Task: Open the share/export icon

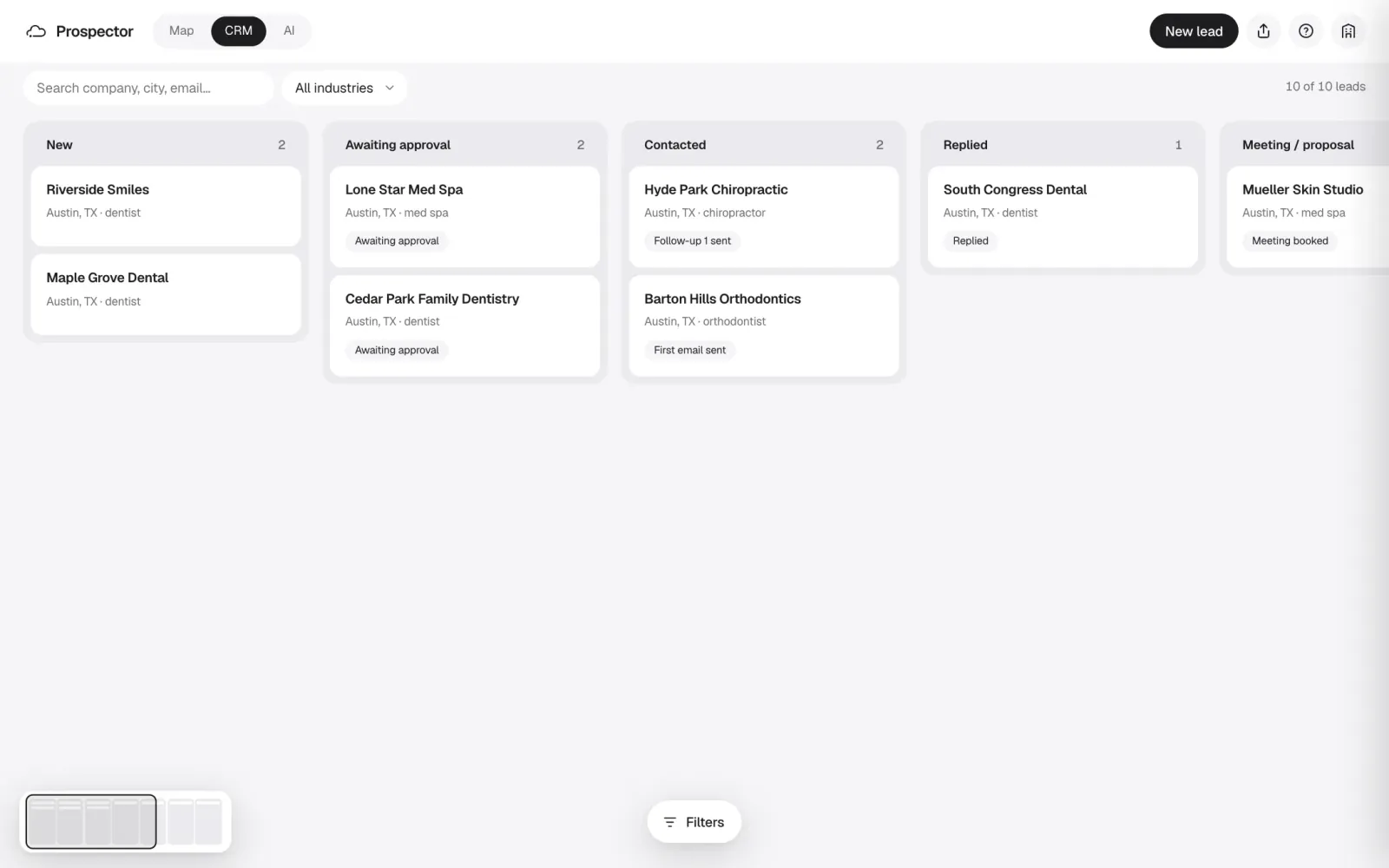Action: pos(1263,31)
